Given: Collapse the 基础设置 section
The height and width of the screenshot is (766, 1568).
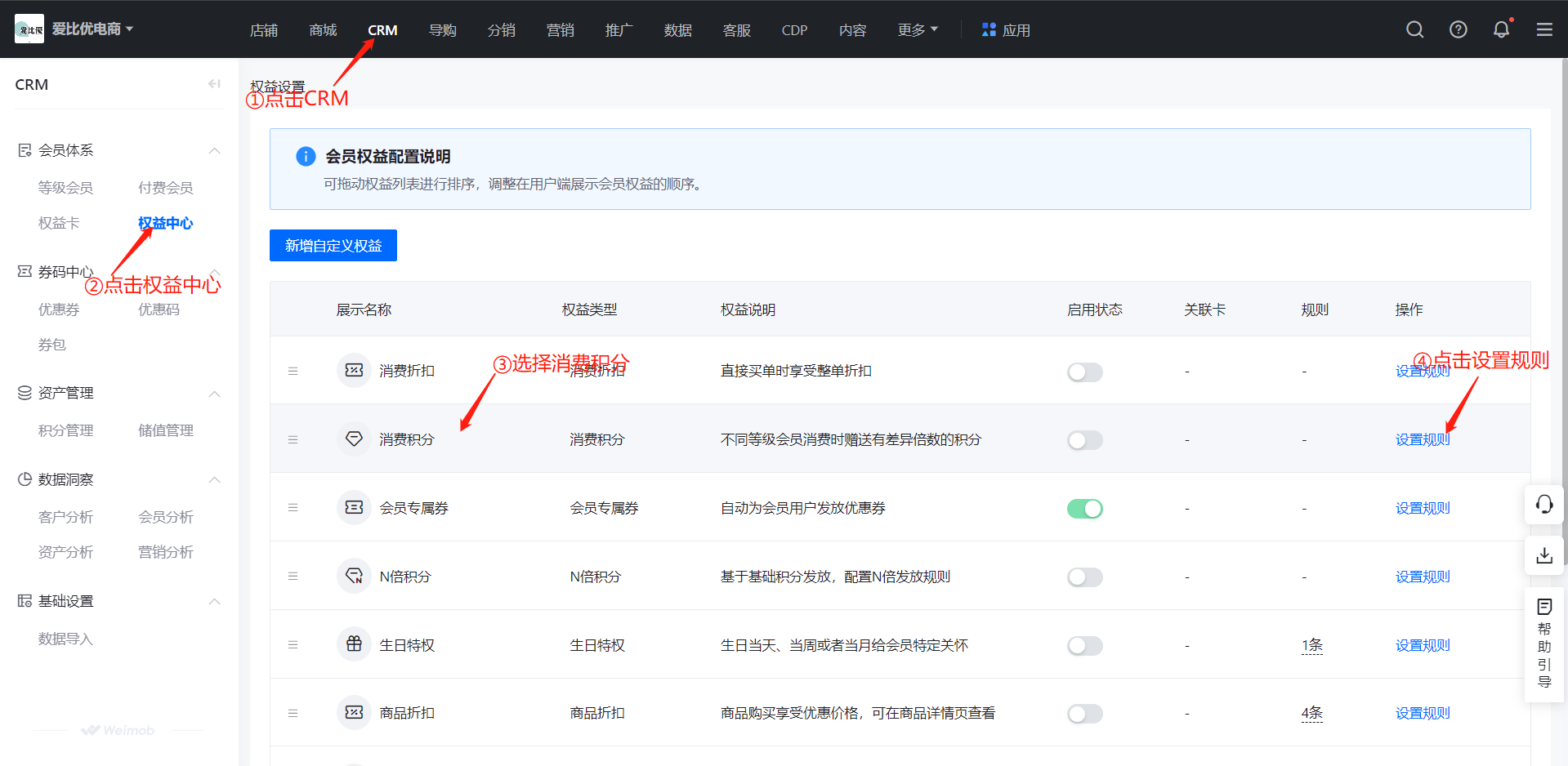Looking at the screenshot, I should point(214,601).
